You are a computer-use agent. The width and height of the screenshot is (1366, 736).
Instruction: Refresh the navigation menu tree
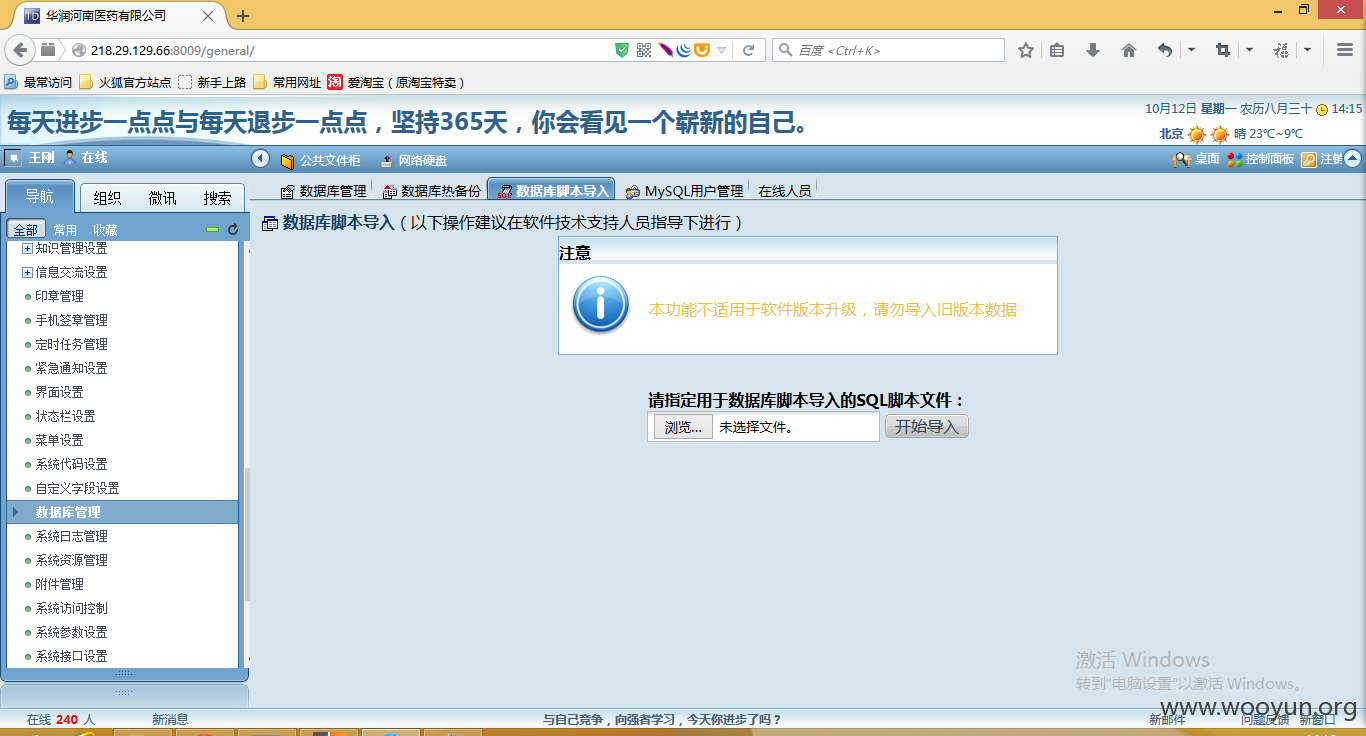click(x=233, y=230)
